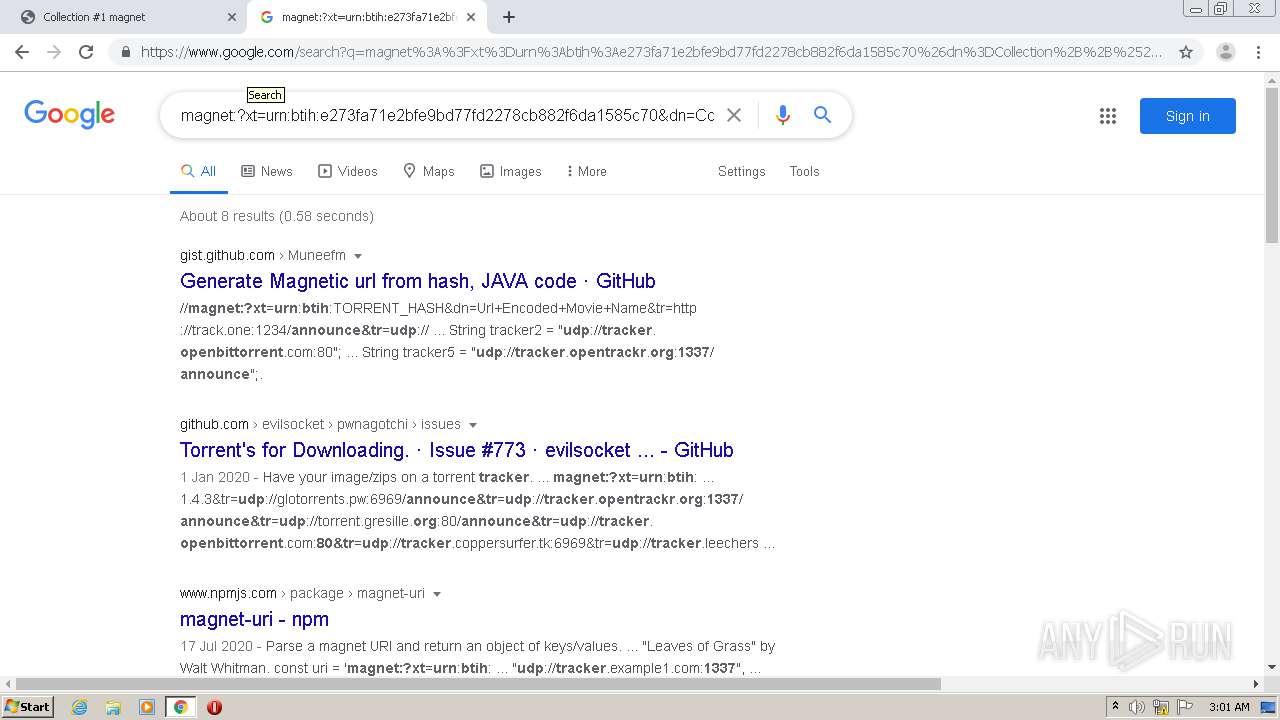View site security lock icon

(x=126, y=52)
